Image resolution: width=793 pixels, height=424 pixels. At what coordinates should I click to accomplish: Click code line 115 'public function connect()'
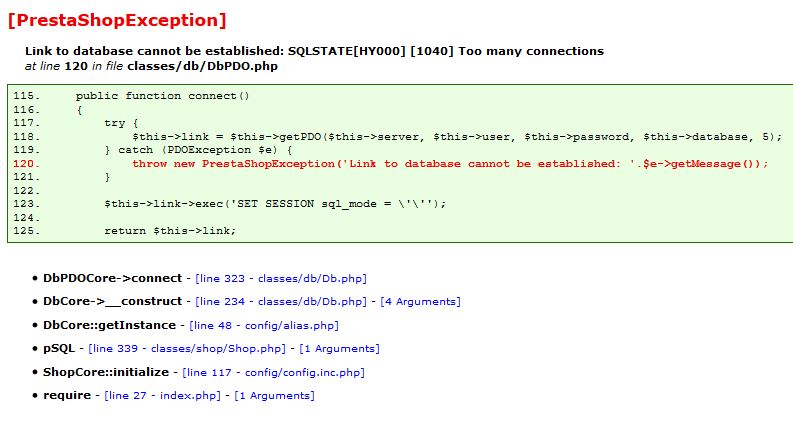131,96
